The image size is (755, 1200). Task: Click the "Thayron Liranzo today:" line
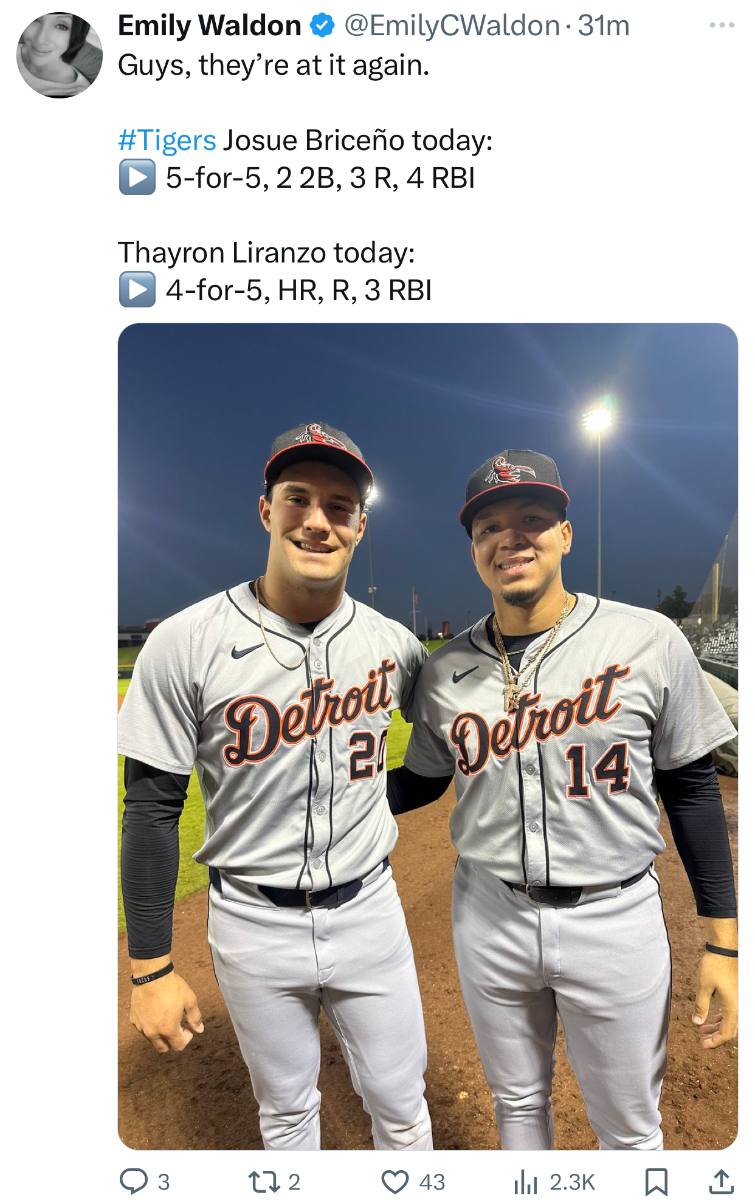point(266,252)
